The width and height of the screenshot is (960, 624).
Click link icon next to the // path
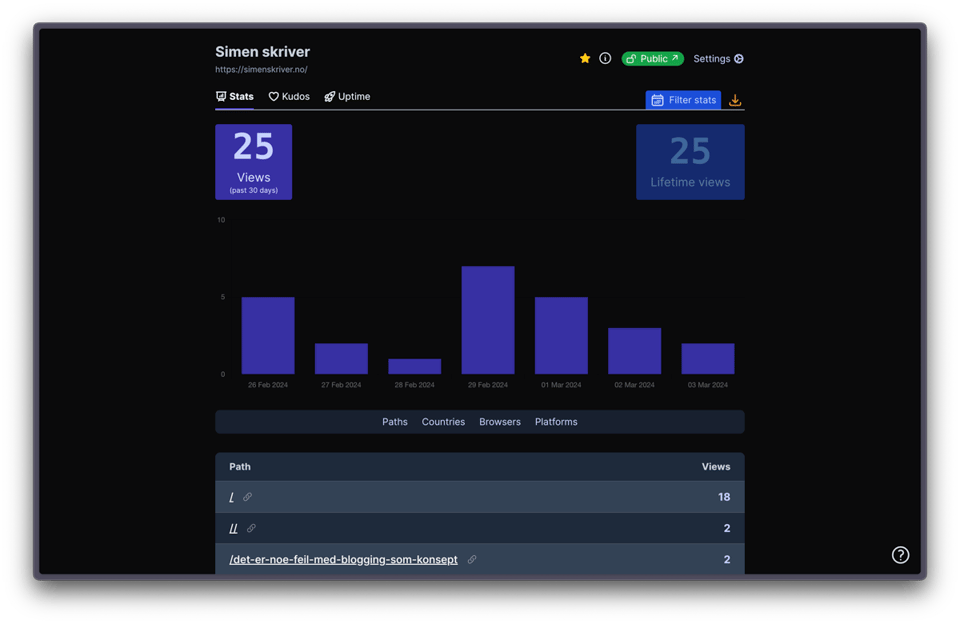coord(251,528)
